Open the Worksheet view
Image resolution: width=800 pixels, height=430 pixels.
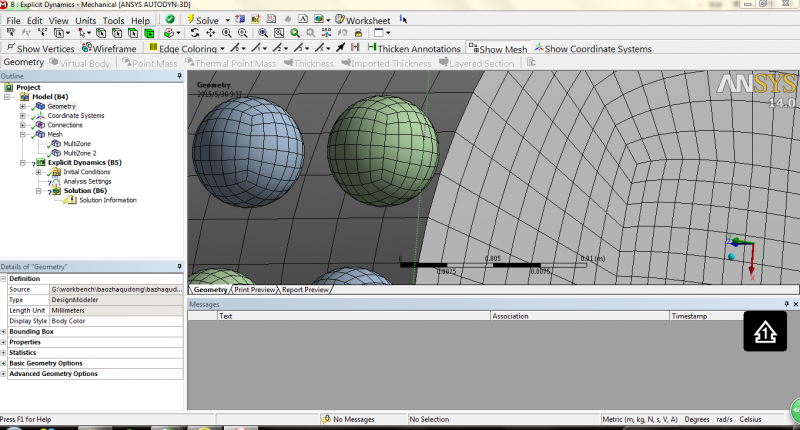coord(362,19)
